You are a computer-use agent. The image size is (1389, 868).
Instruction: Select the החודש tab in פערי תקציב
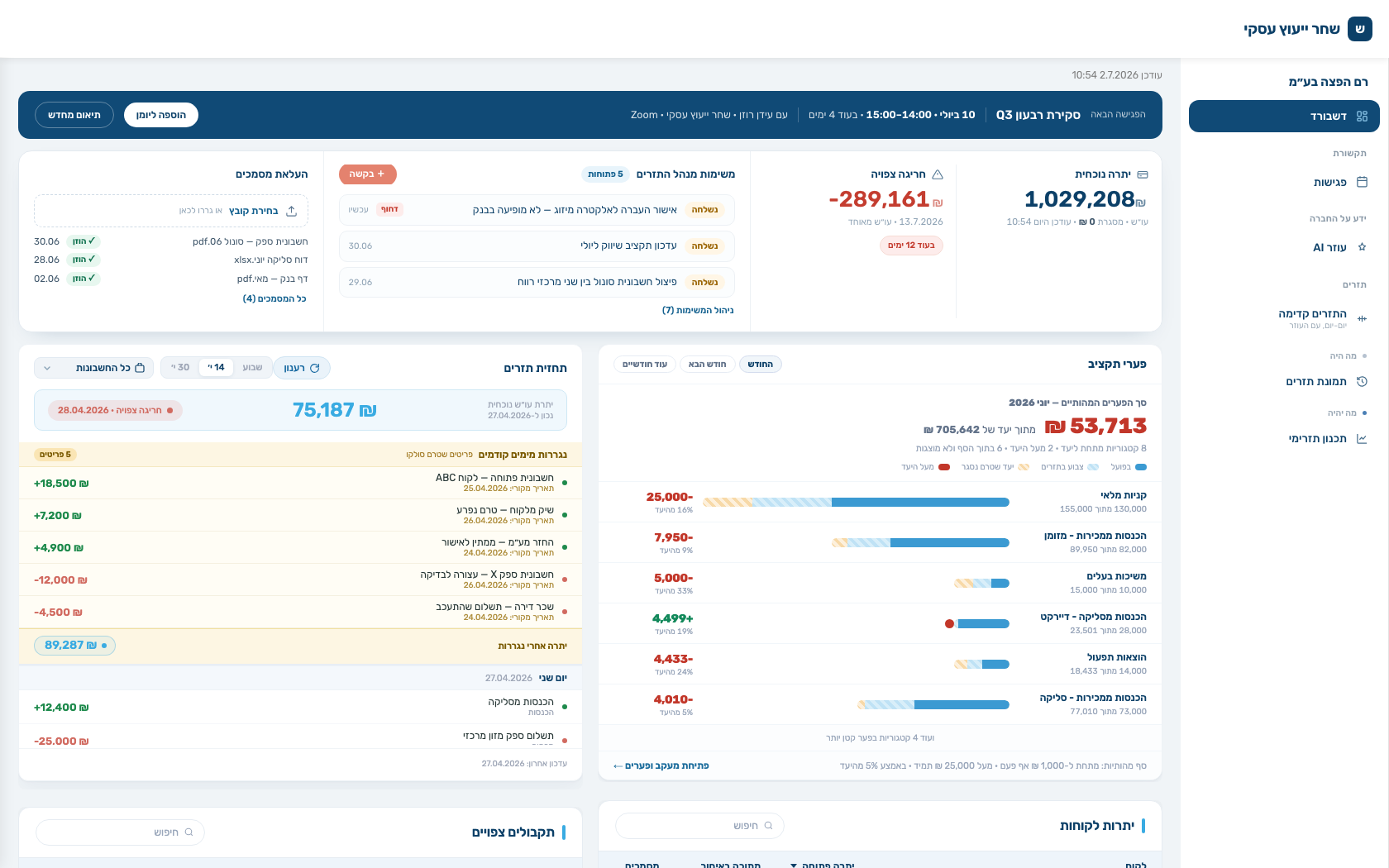(761, 365)
